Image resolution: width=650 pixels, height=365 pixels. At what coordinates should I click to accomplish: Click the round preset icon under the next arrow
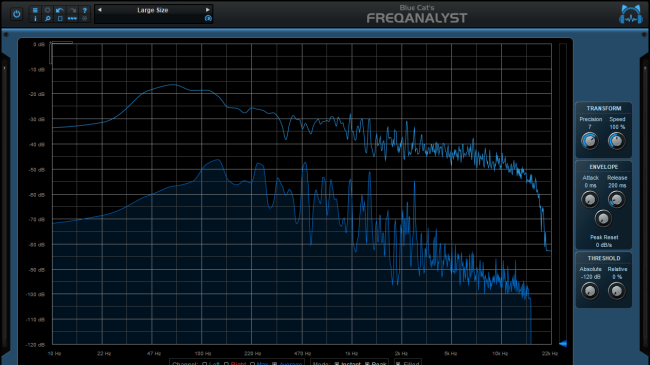208,18
